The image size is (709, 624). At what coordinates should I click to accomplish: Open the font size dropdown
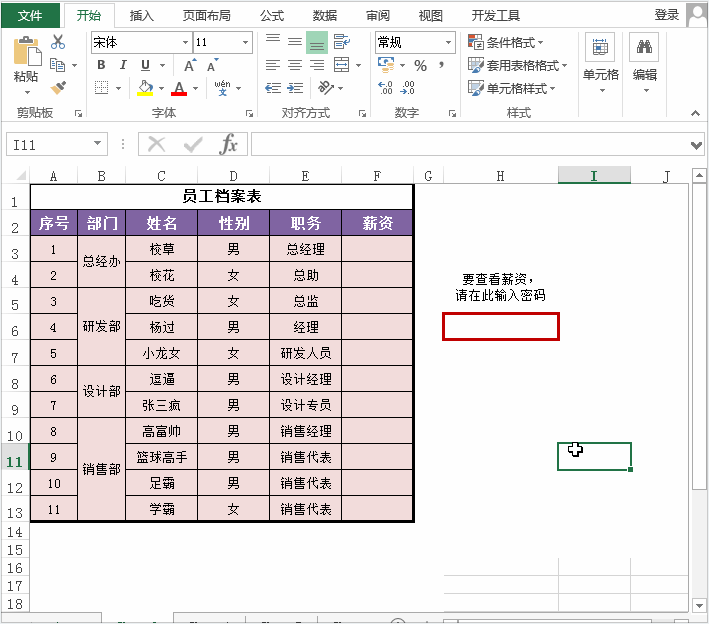coord(246,43)
